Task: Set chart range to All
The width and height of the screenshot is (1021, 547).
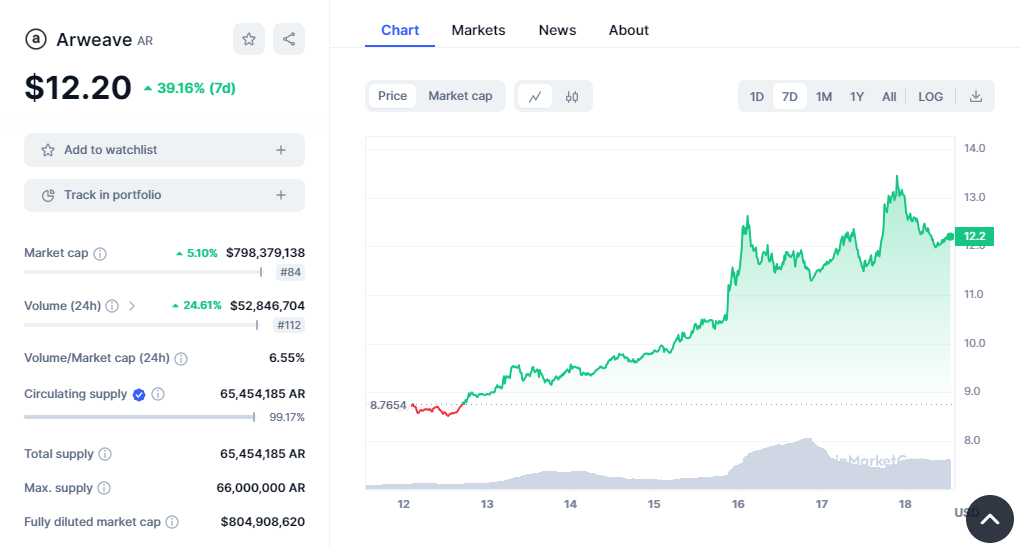Action: 889,96
